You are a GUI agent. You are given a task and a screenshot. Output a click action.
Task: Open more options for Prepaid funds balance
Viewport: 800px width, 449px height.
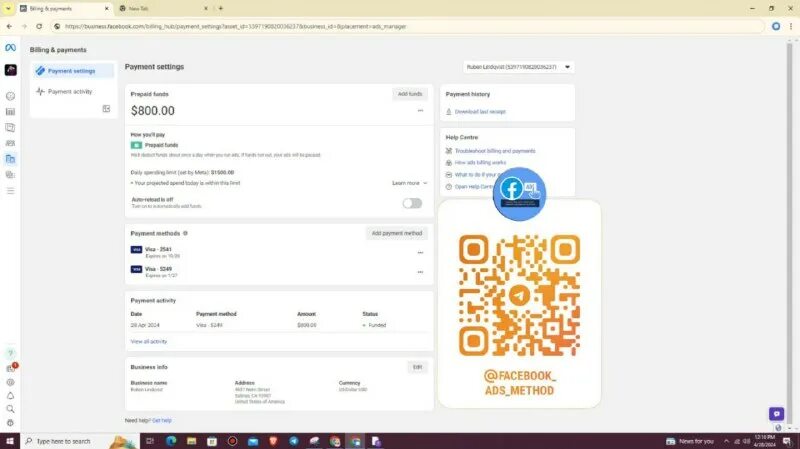(x=420, y=111)
